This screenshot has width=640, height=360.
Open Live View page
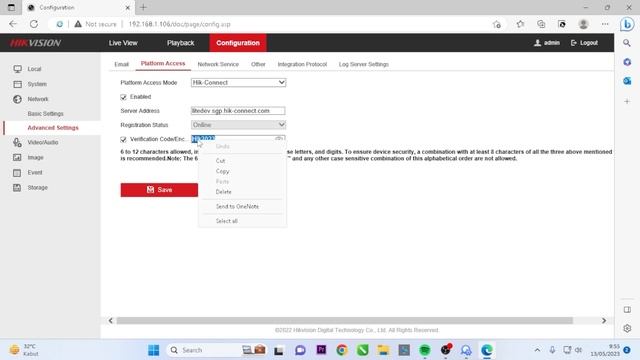(123, 43)
